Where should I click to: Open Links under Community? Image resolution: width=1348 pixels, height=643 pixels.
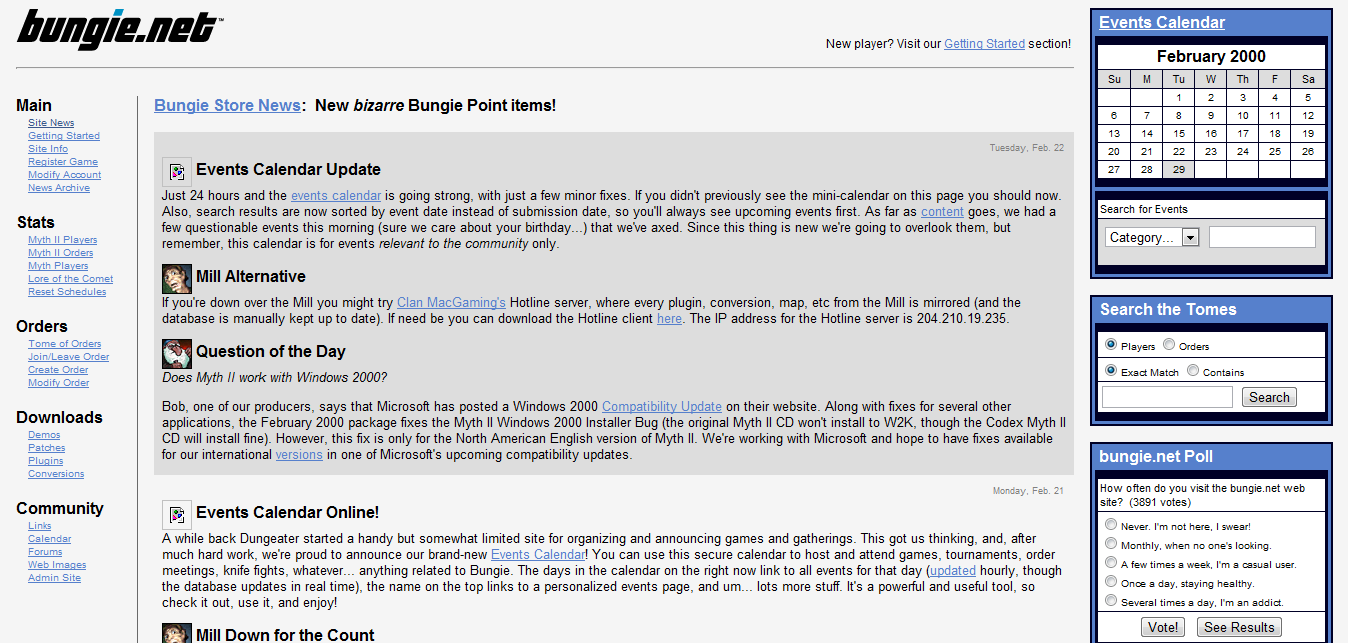pyautogui.click(x=40, y=526)
